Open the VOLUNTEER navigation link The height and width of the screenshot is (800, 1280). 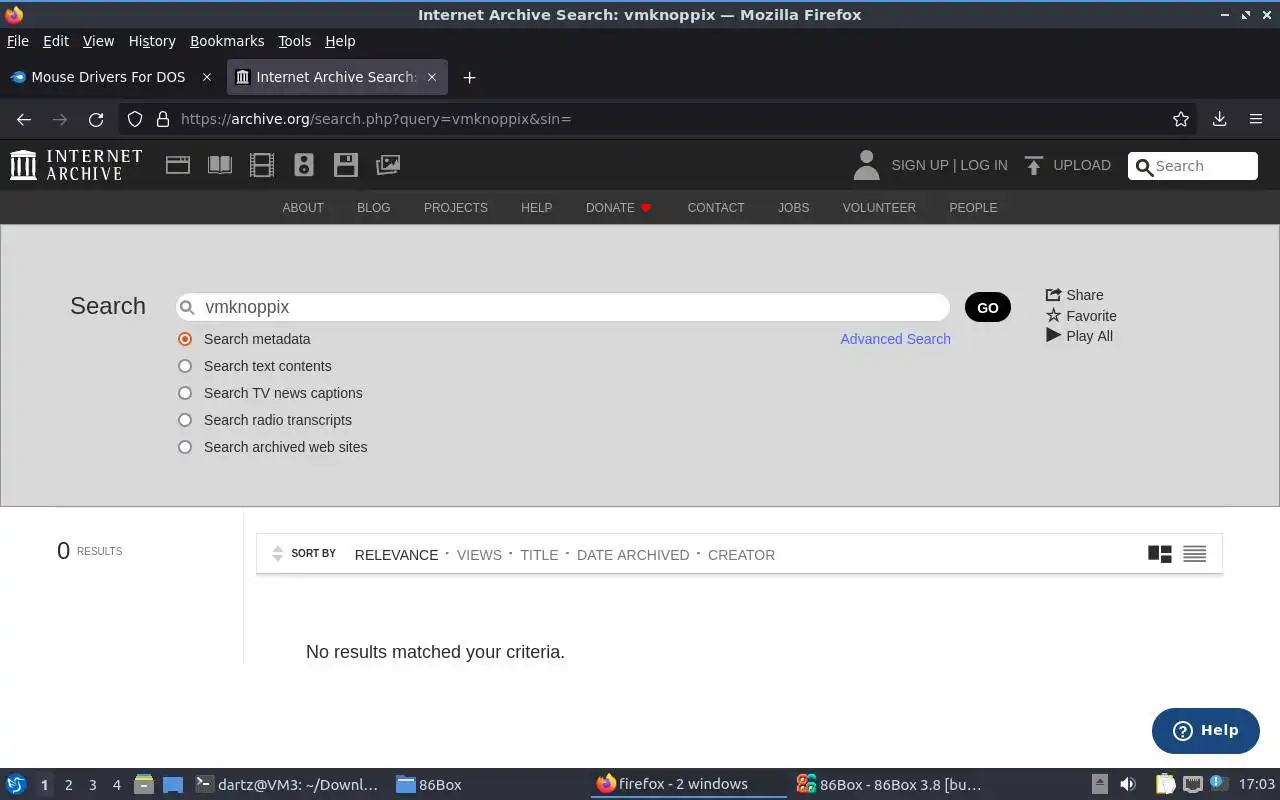tap(879, 208)
